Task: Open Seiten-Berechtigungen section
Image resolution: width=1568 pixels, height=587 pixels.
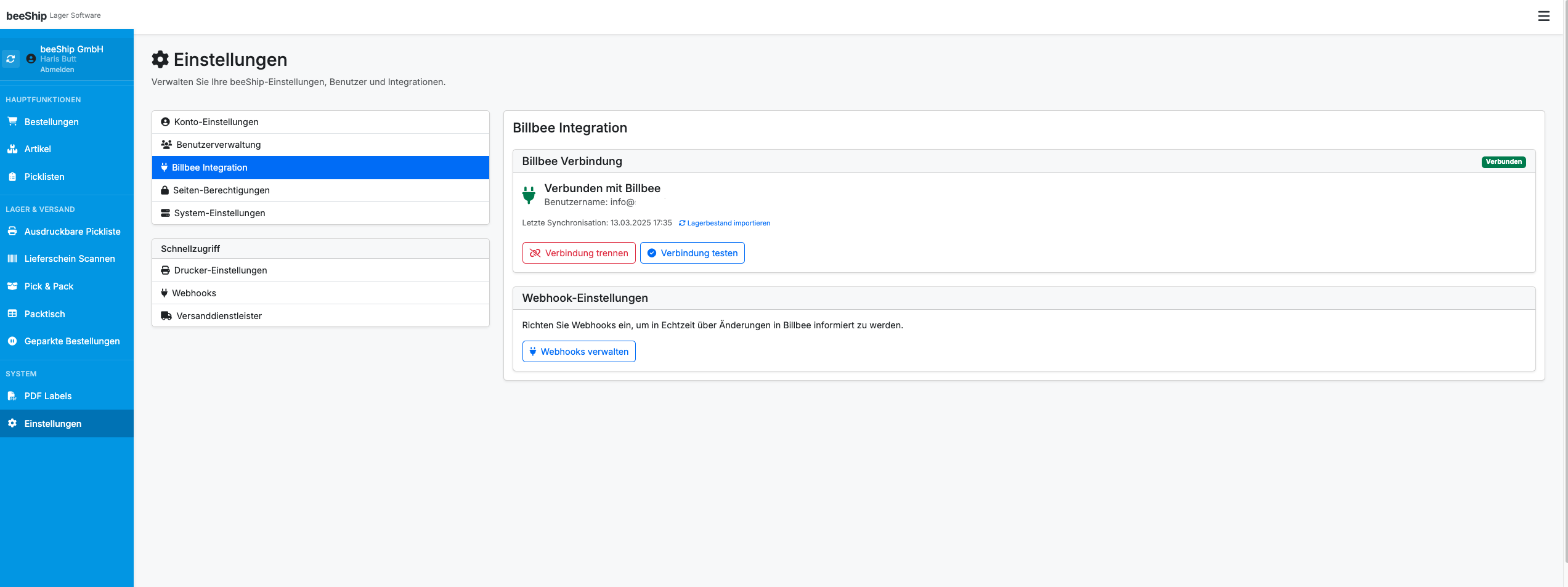Action: (320, 190)
